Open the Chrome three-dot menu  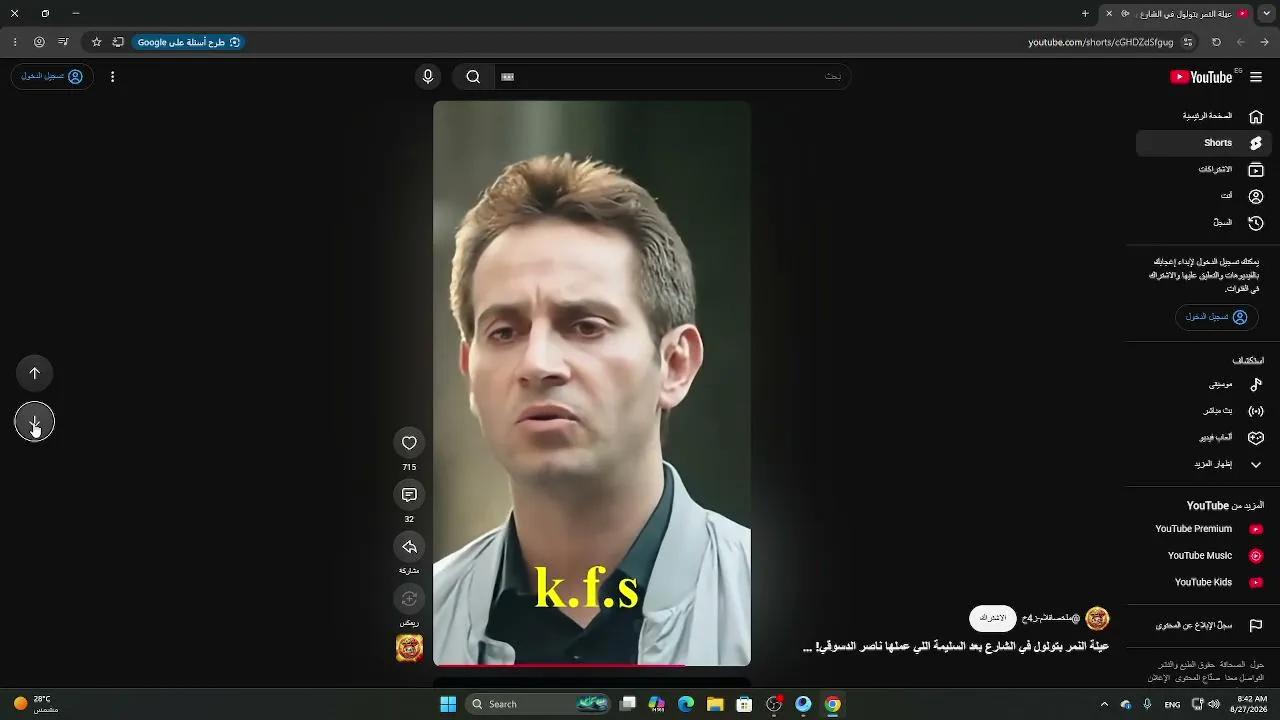tap(14, 42)
